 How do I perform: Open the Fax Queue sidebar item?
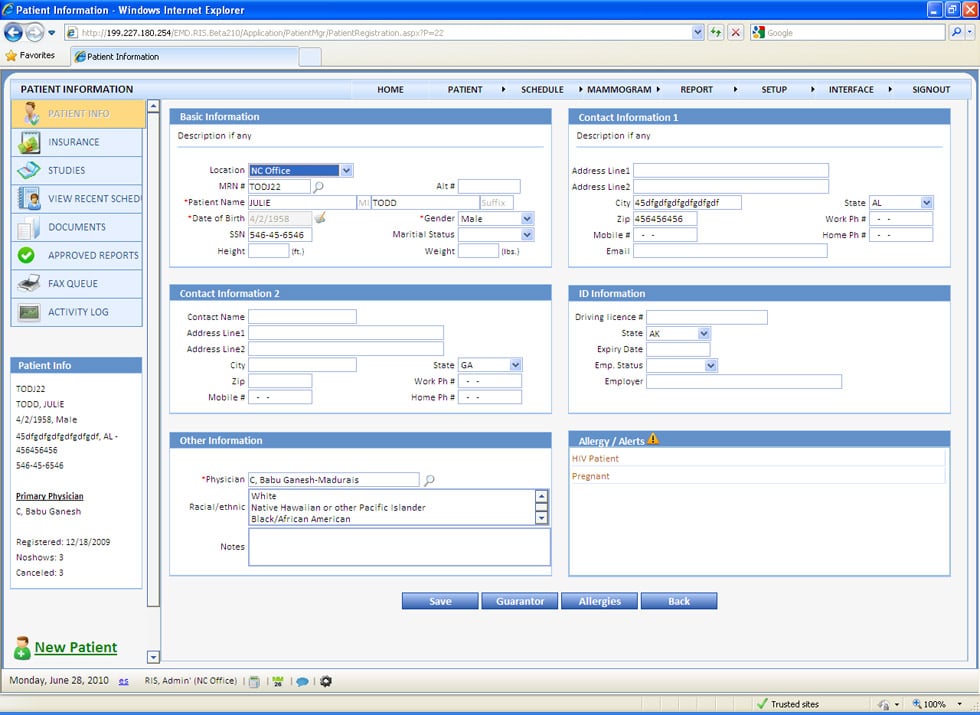[x=76, y=284]
